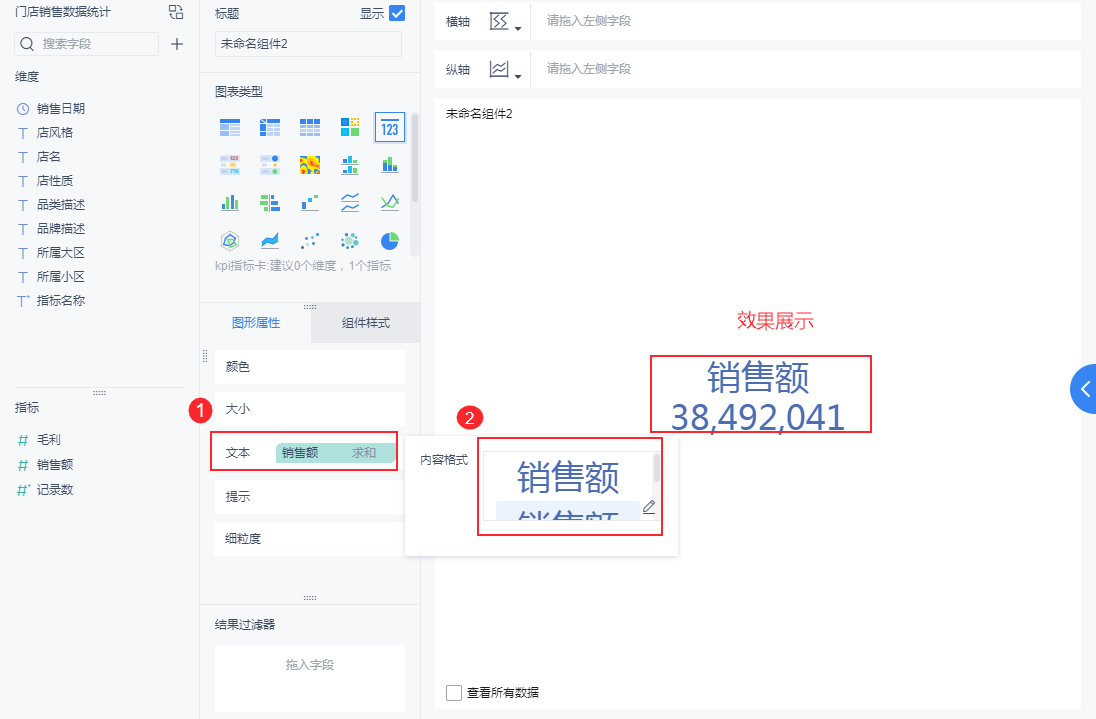
Task: Select the 记录数 measure field
Action: (x=55, y=490)
